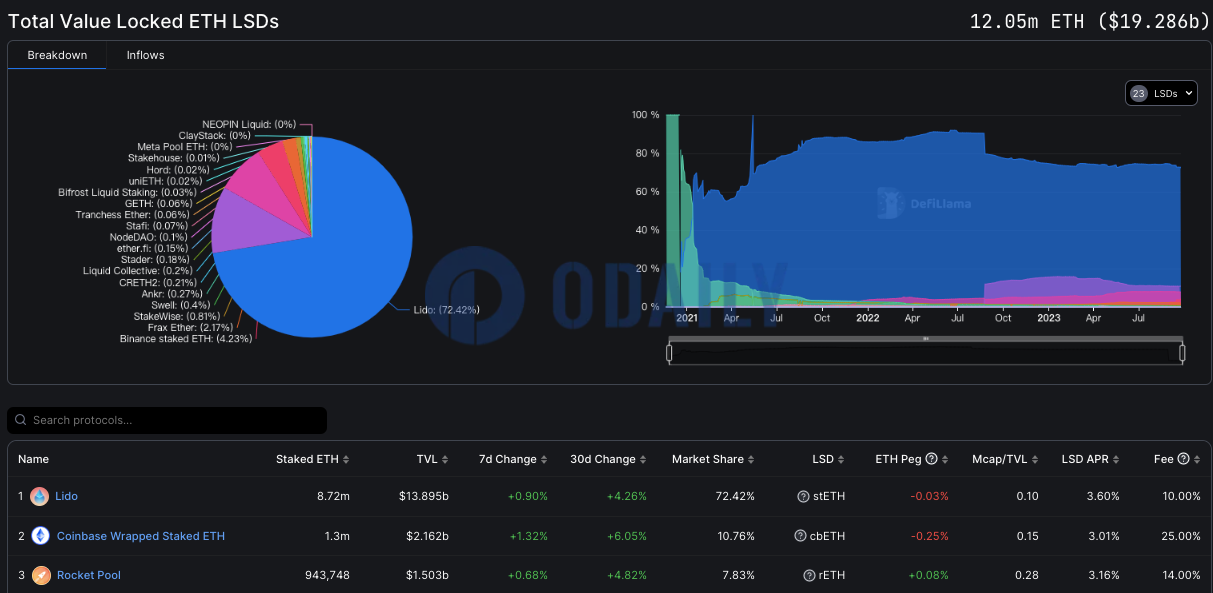Viewport: 1213px width, 593px height.
Task: Open the LSDs selector dropdown
Action: (x=1161, y=93)
